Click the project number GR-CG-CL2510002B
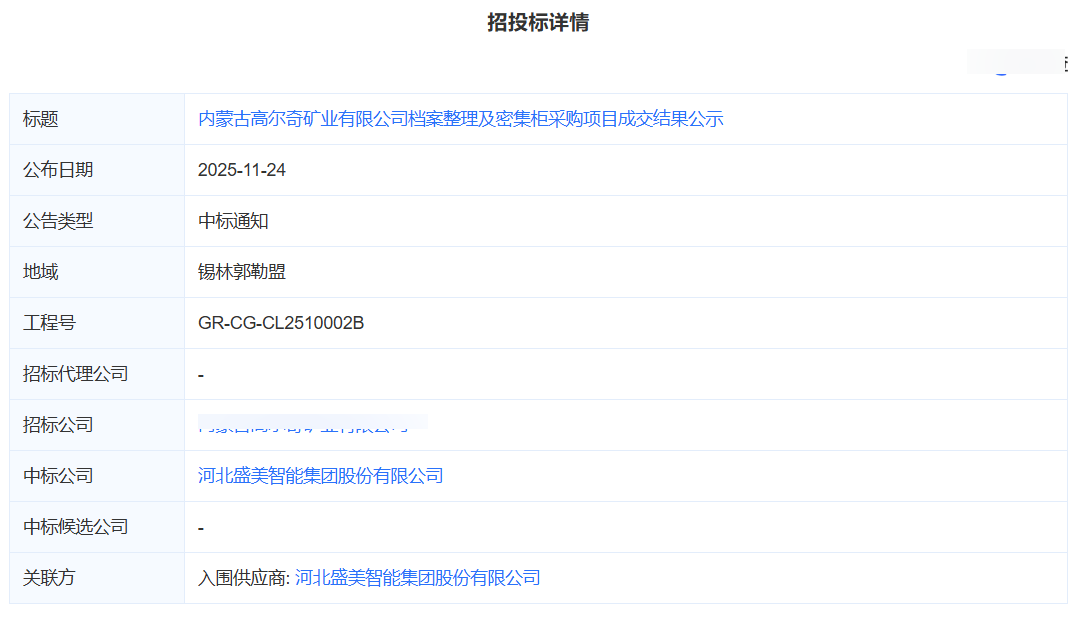Image resolution: width=1079 pixels, height=642 pixels. (x=281, y=322)
